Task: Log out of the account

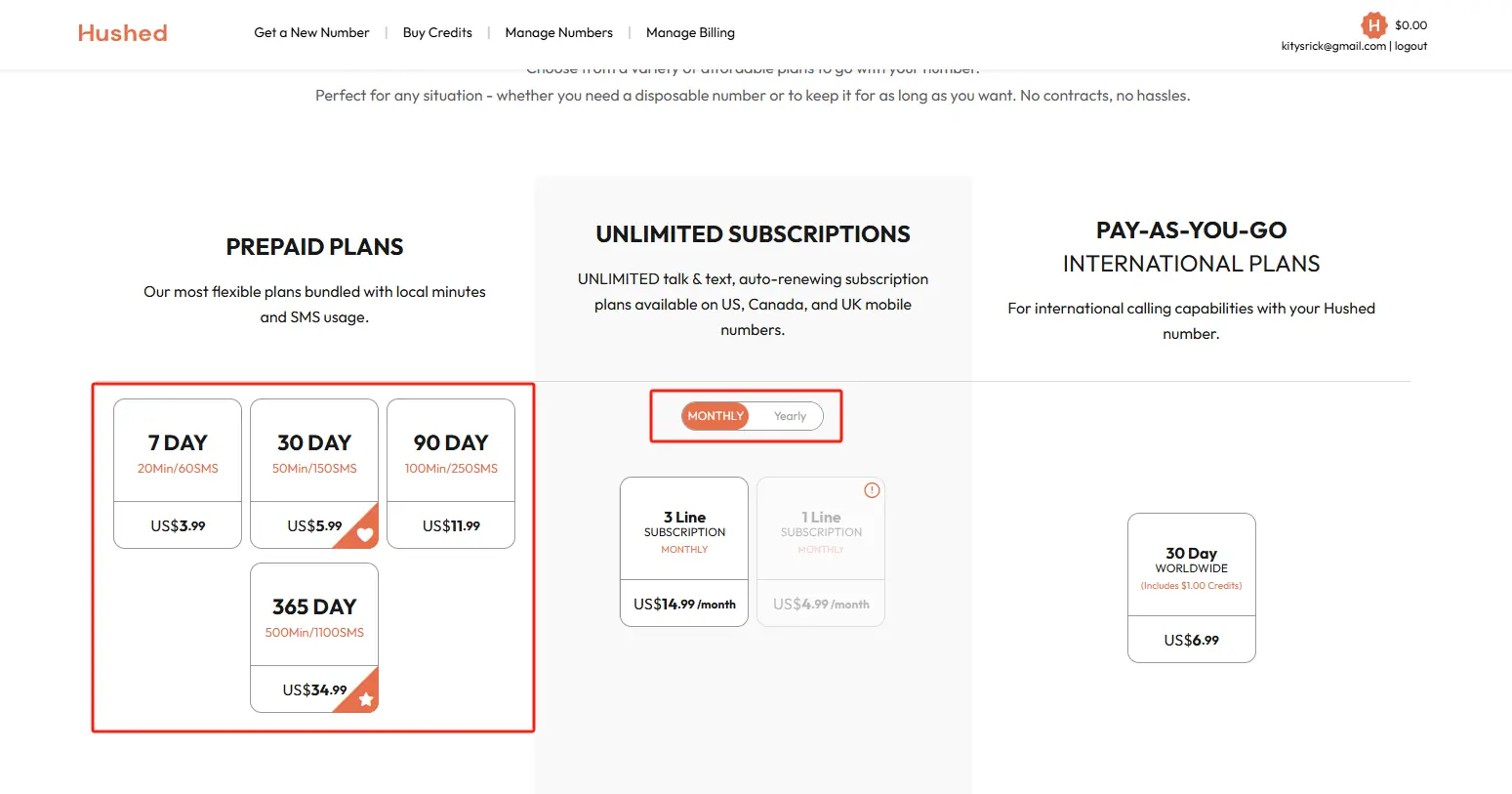Action: (1410, 46)
